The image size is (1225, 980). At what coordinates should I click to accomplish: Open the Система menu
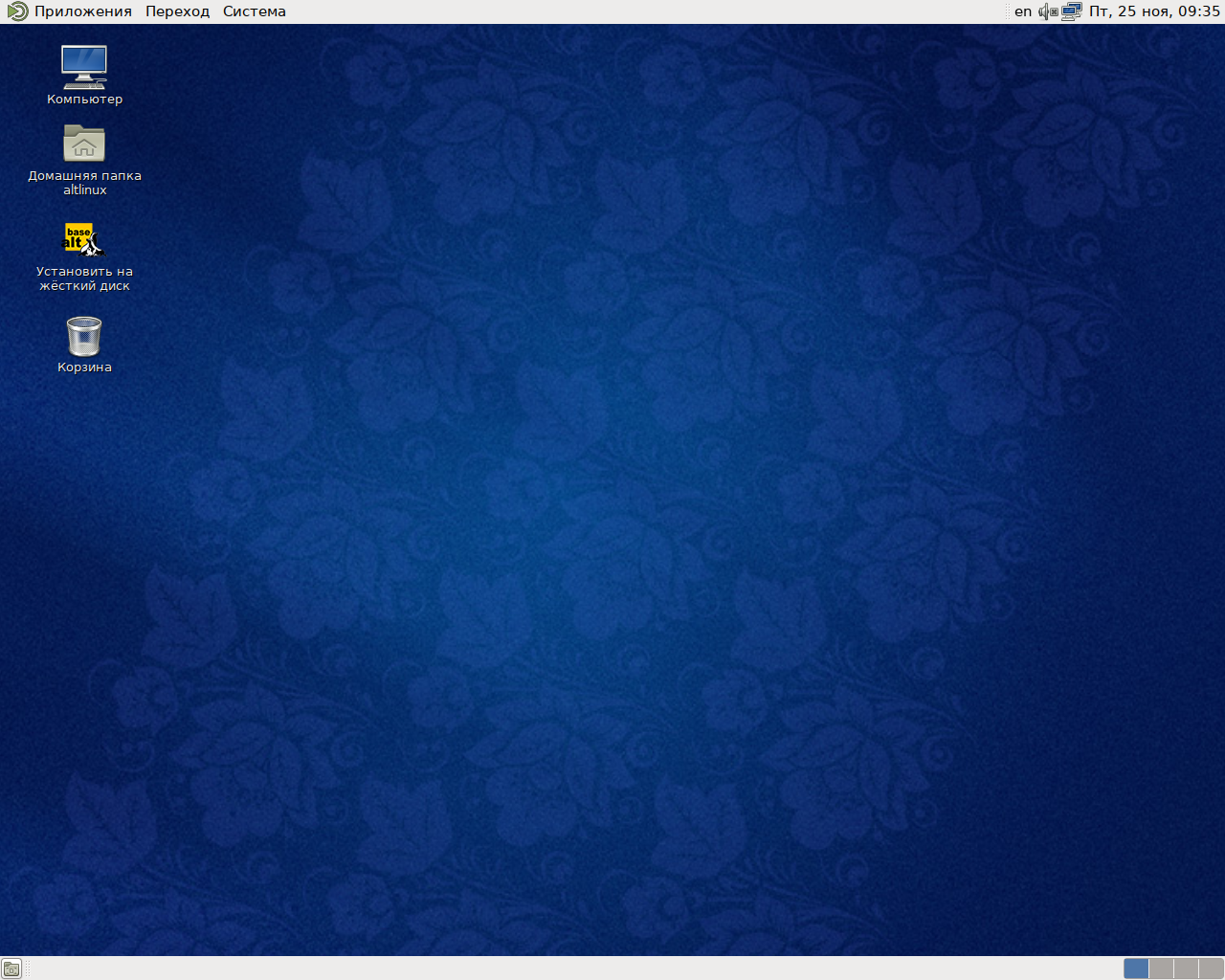[255, 11]
